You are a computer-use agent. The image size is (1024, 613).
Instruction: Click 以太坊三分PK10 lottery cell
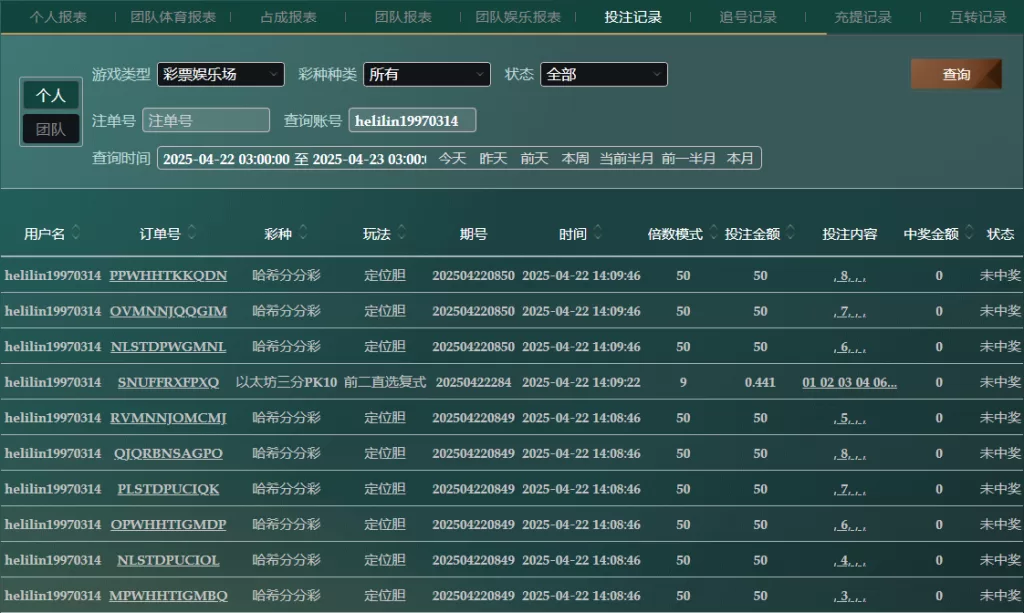pyautogui.click(x=286, y=383)
